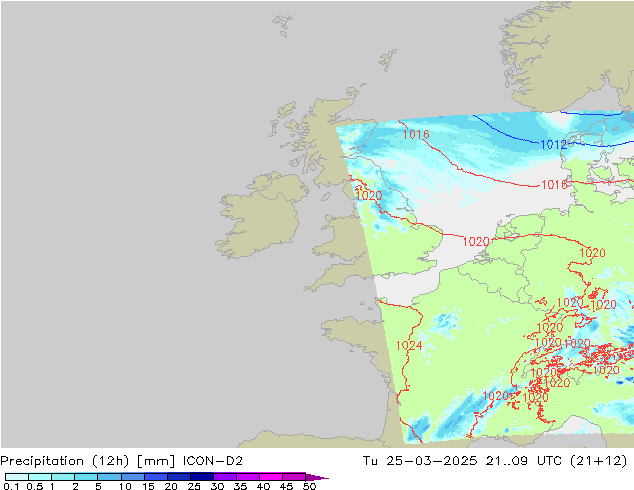This screenshot has height=490, width=634.
Task: Click the legend tick label '15'
Action: [148, 486]
